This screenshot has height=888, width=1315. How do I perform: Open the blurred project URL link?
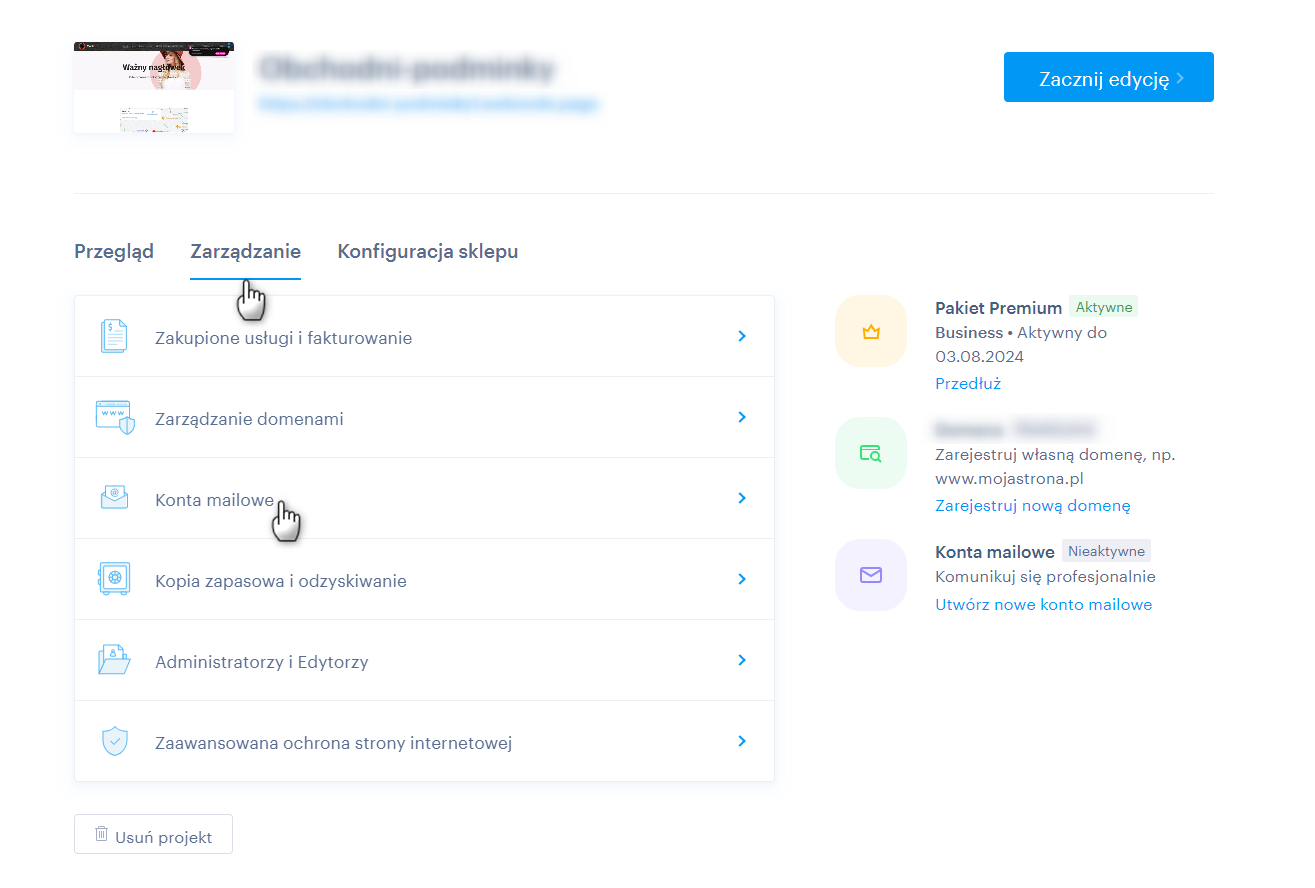coord(429,103)
